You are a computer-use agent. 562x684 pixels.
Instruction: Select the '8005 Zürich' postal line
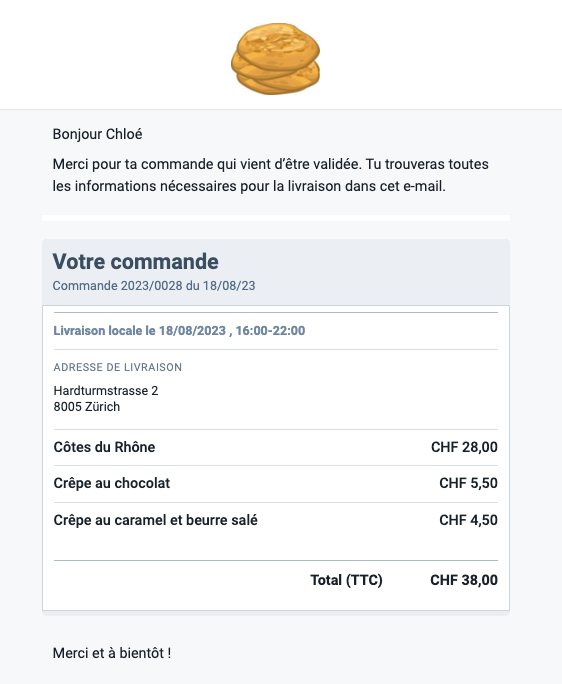click(86, 407)
